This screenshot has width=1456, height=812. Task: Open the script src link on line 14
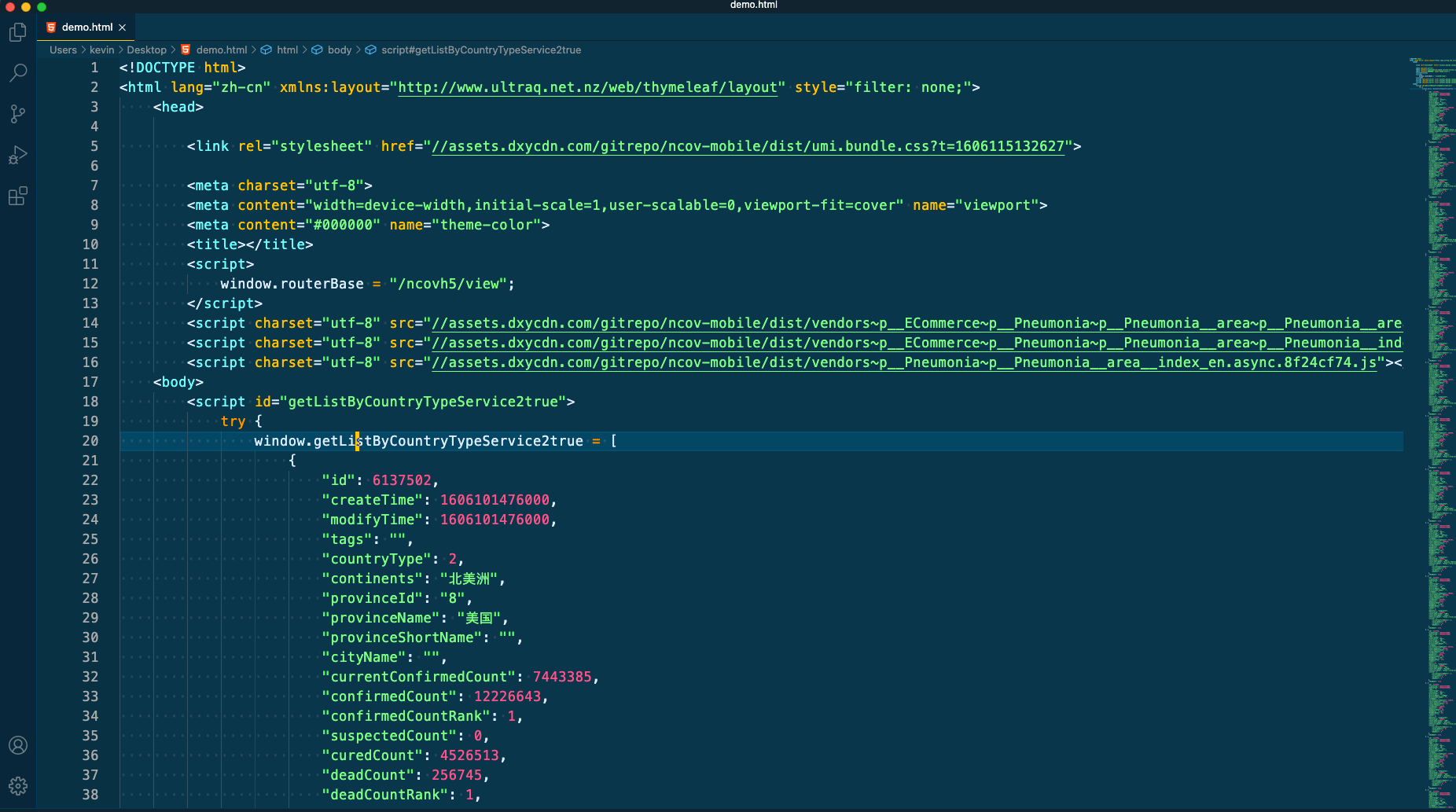pyautogui.click(x=917, y=323)
